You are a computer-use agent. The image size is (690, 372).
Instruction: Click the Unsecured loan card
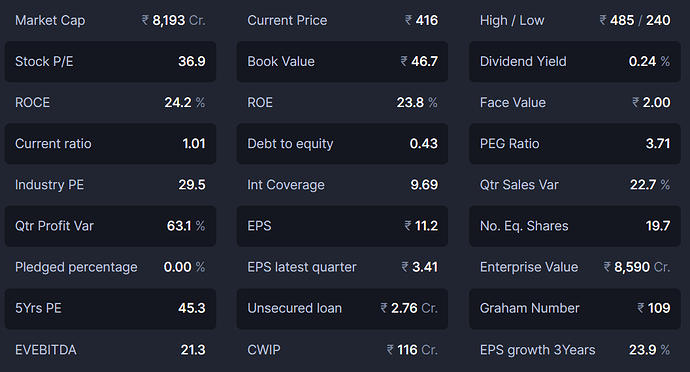pos(342,309)
